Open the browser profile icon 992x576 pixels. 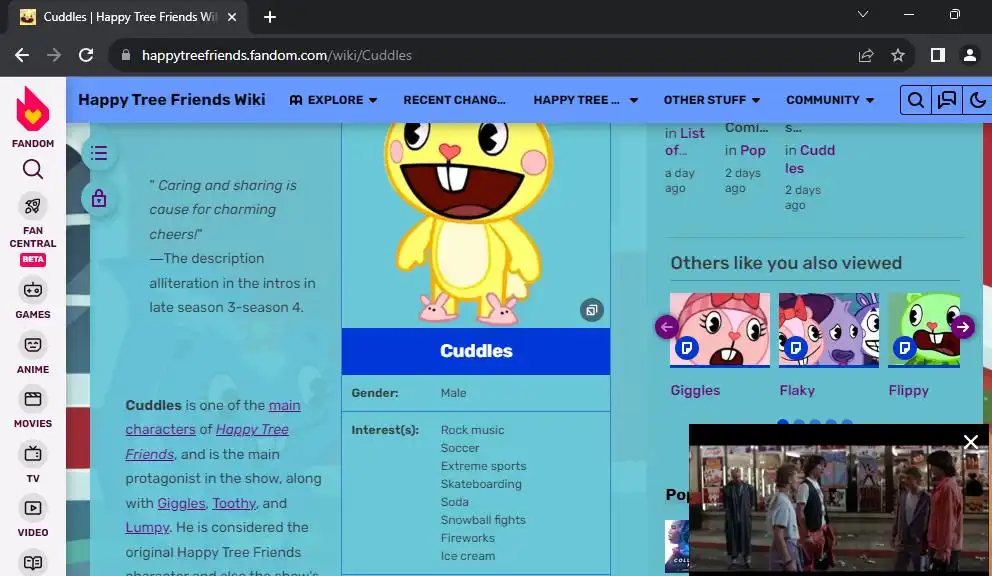(x=970, y=56)
